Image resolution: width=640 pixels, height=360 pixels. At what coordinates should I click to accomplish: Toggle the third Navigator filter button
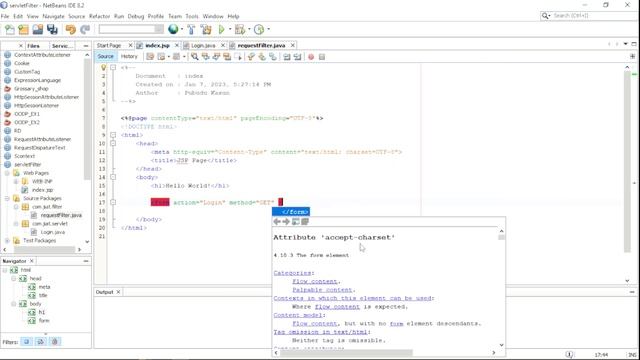[x=55, y=342]
